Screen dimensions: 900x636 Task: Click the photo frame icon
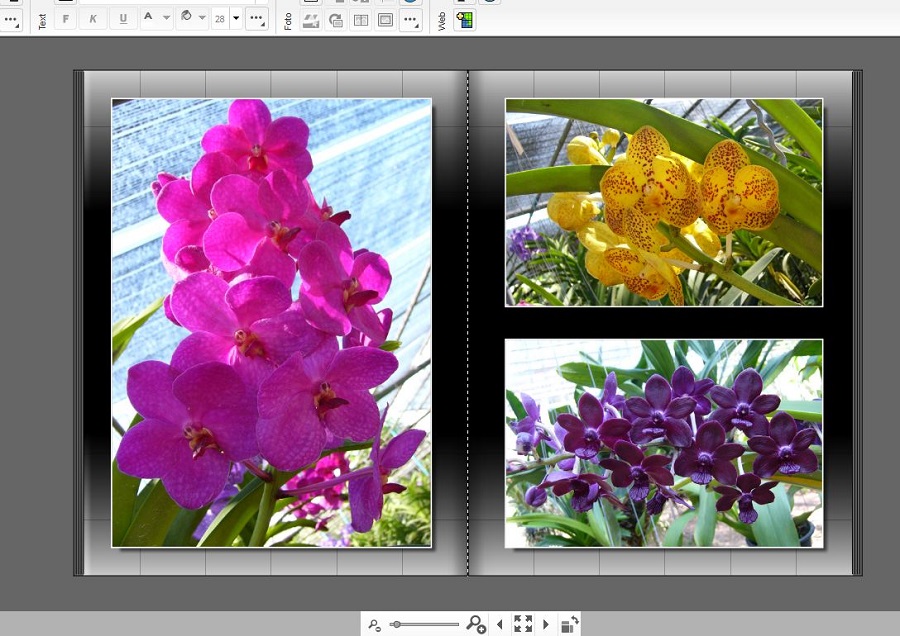[x=385, y=20]
